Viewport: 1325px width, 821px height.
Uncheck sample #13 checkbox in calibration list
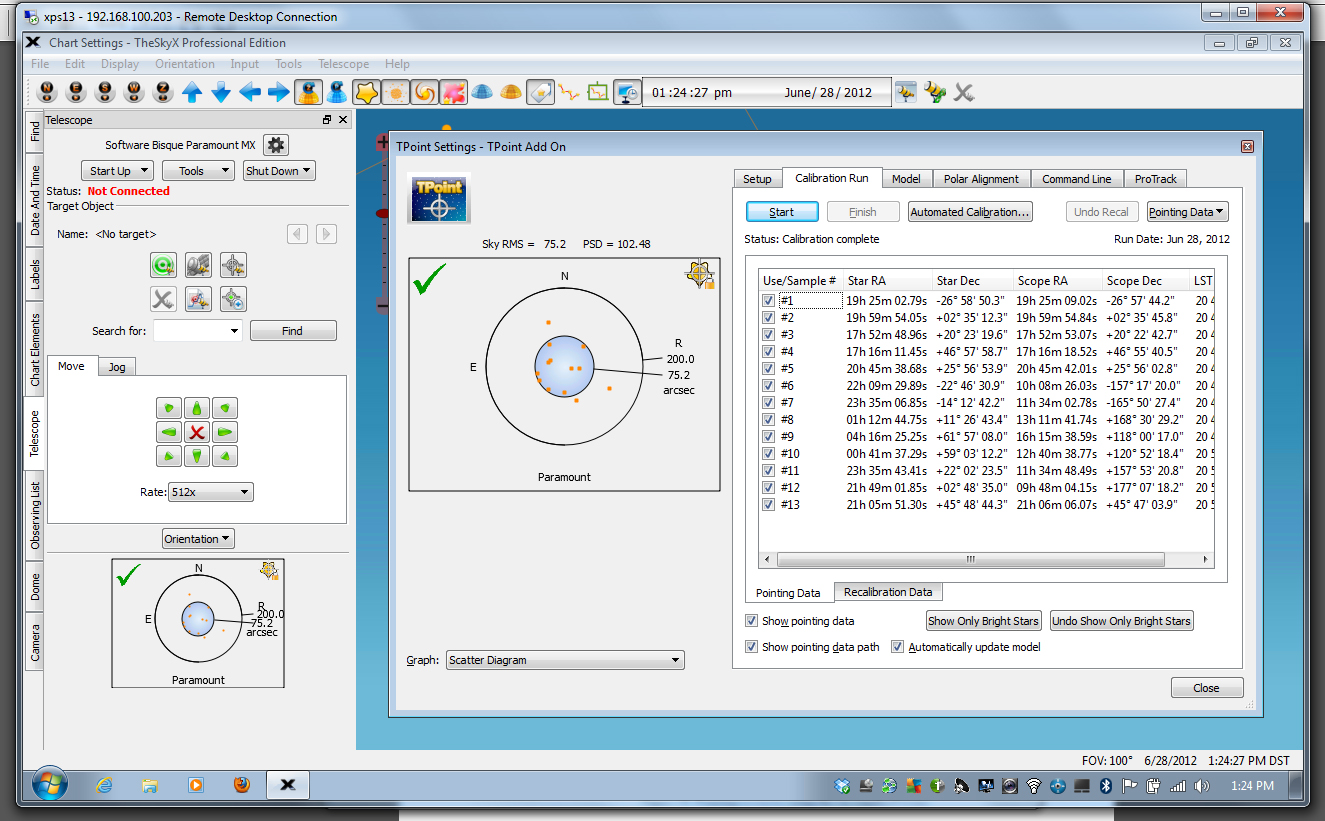[x=768, y=504]
